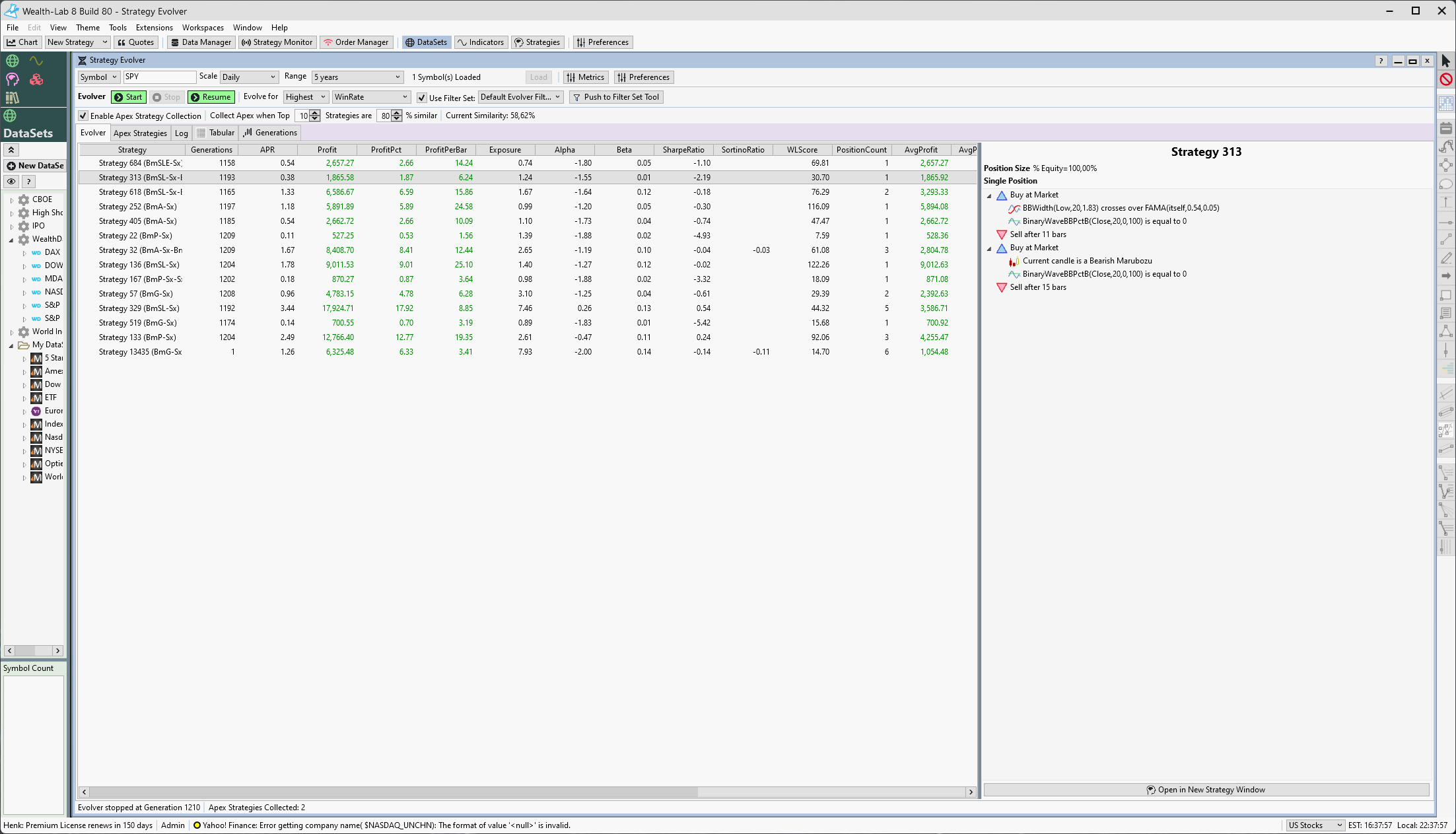
Task: Select text note drawing tool
Action: point(1445,314)
